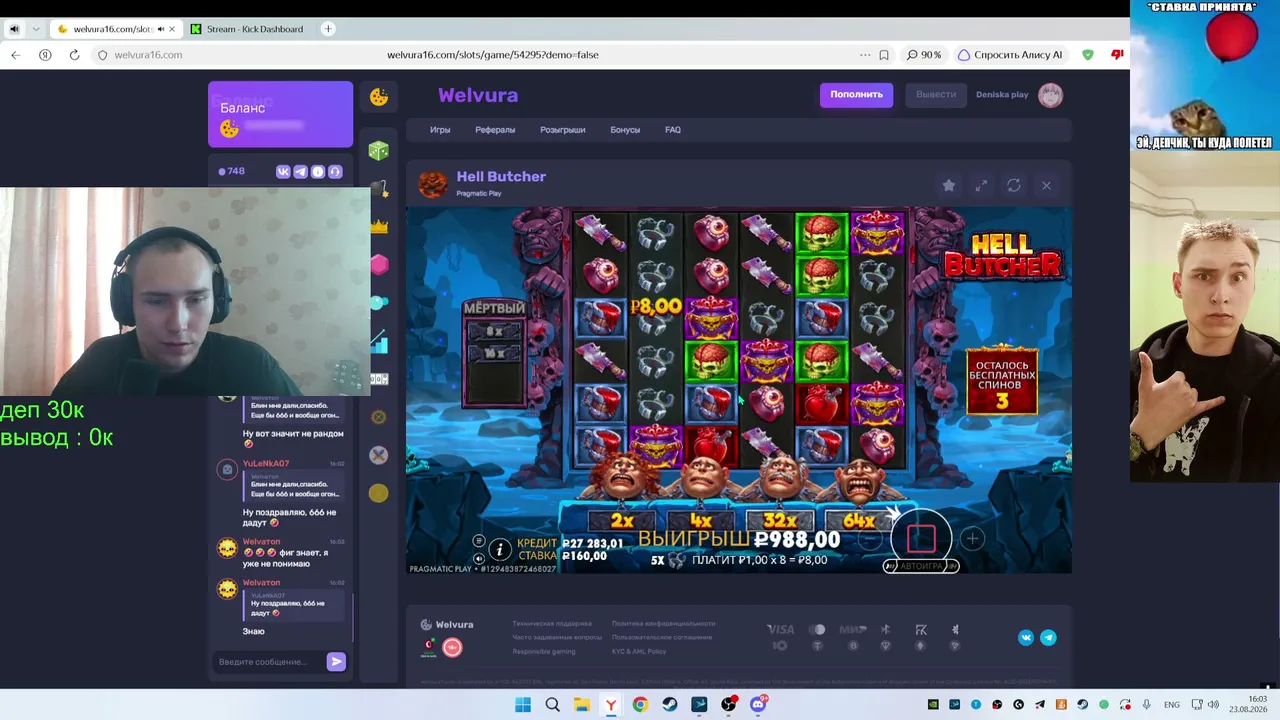Image resolution: width=1280 pixels, height=720 pixels.
Task: Send the chat message with purple arrow
Action: 336,661
